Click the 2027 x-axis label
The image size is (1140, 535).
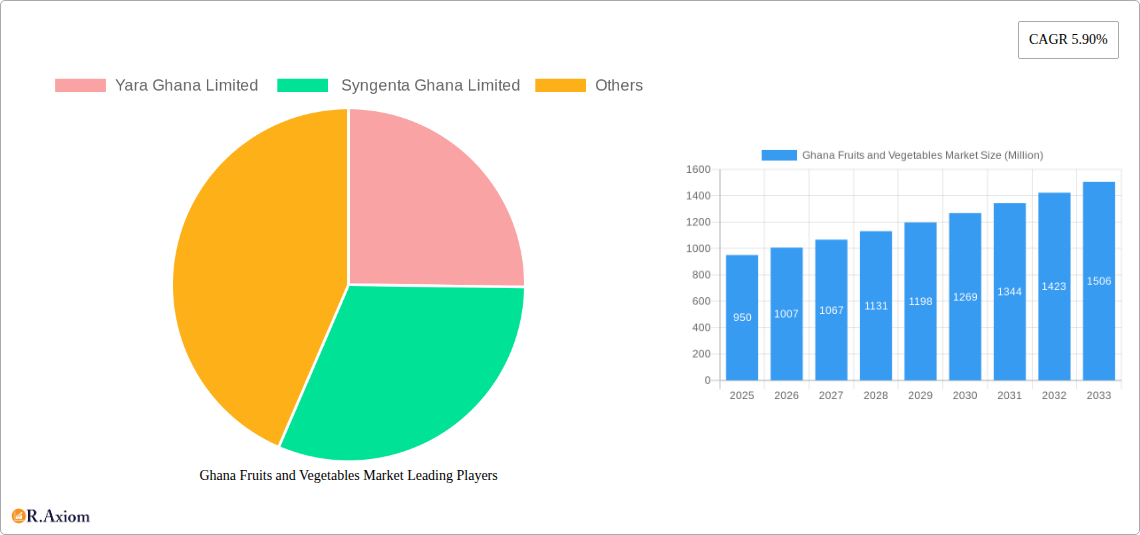click(832, 395)
